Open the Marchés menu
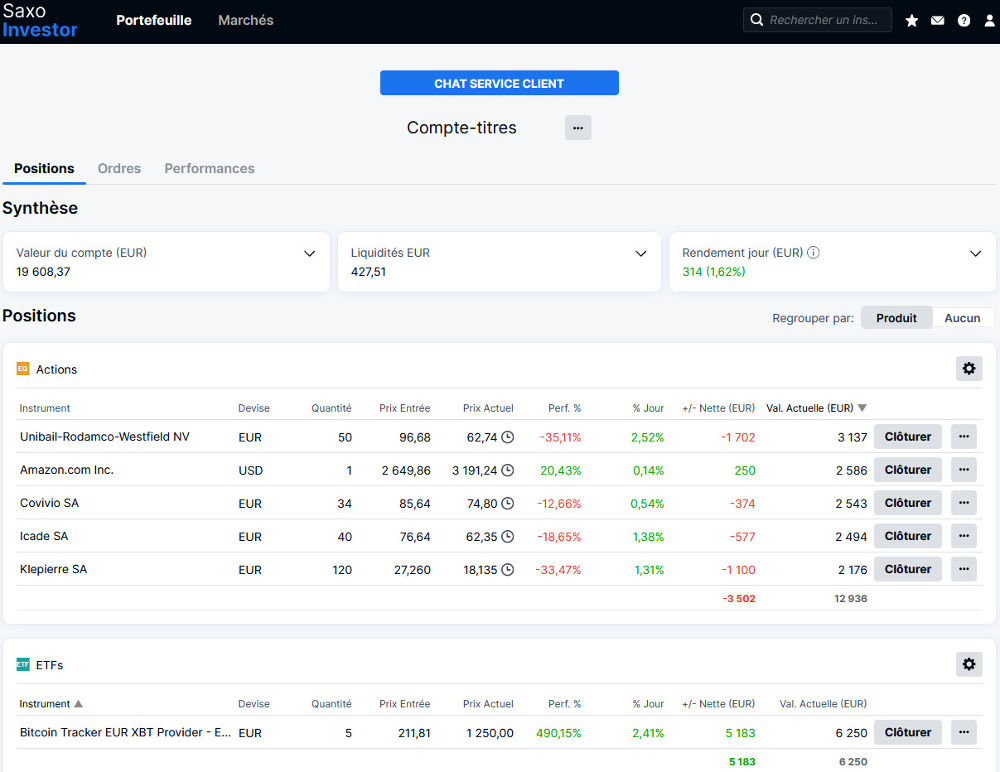Screen dimensions: 1000x772 pyautogui.click(x=246, y=20)
